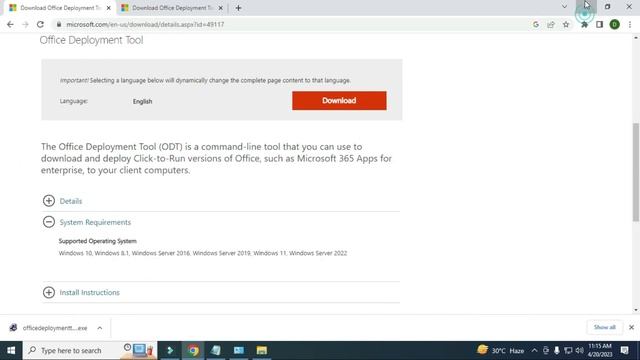The height and width of the screenshot is (360, 640).
Task: Reload the current page
Action: click(x=40, y=24)
